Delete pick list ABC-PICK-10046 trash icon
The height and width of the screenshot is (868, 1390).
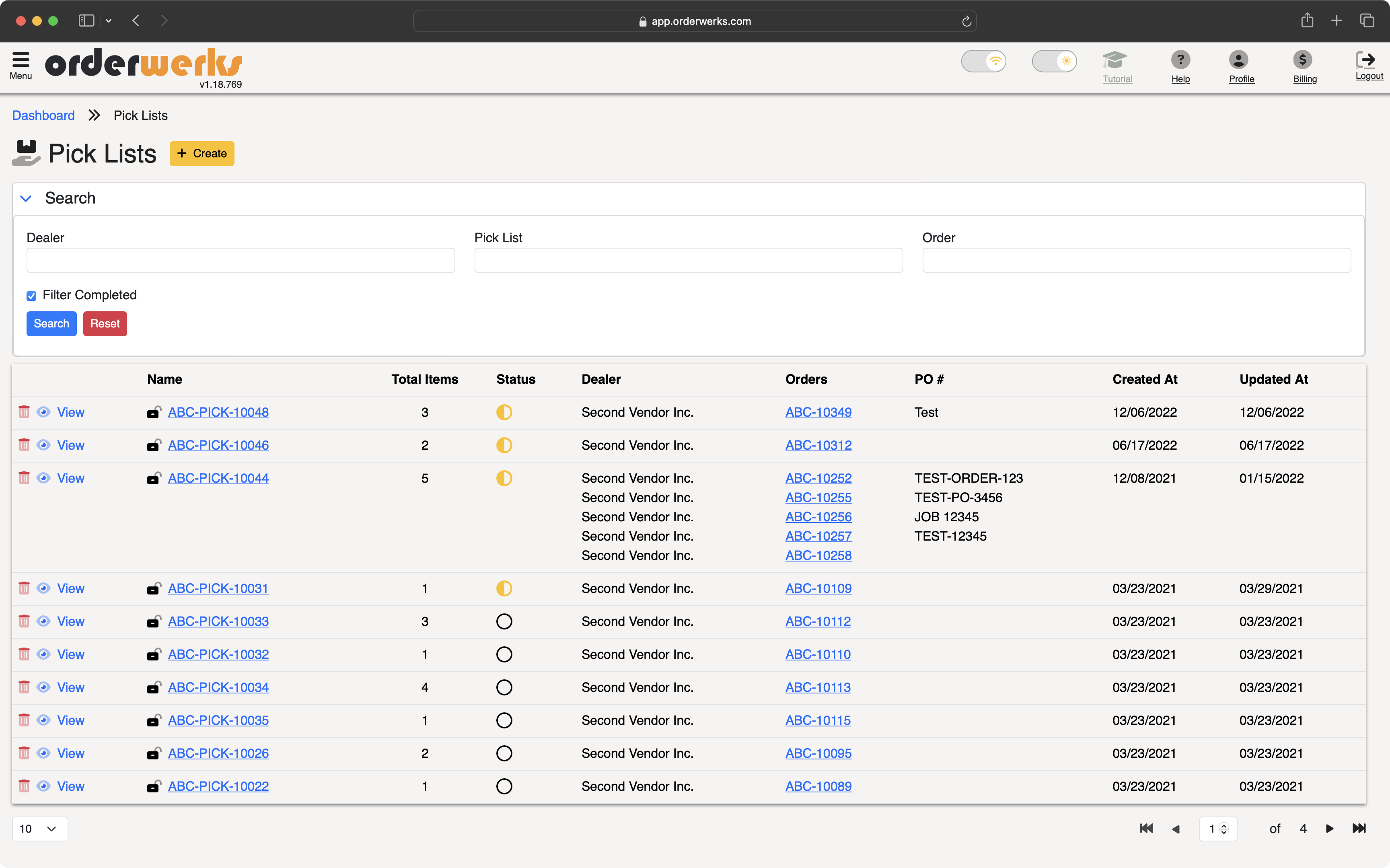[24, 445]
